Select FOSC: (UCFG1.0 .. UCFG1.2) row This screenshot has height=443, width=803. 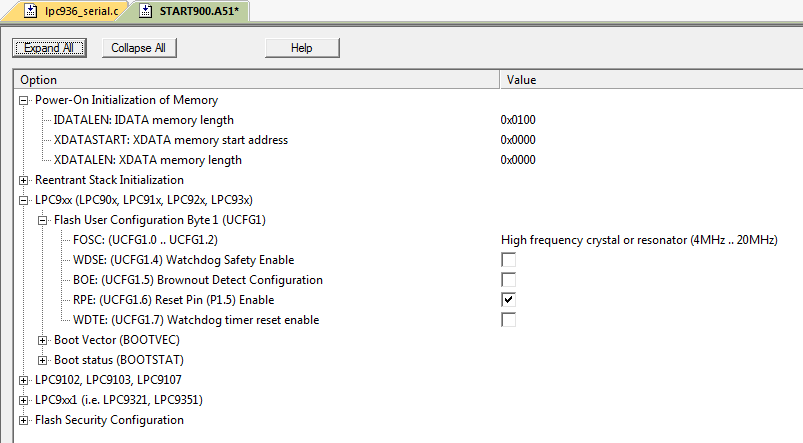click(145, 240)
